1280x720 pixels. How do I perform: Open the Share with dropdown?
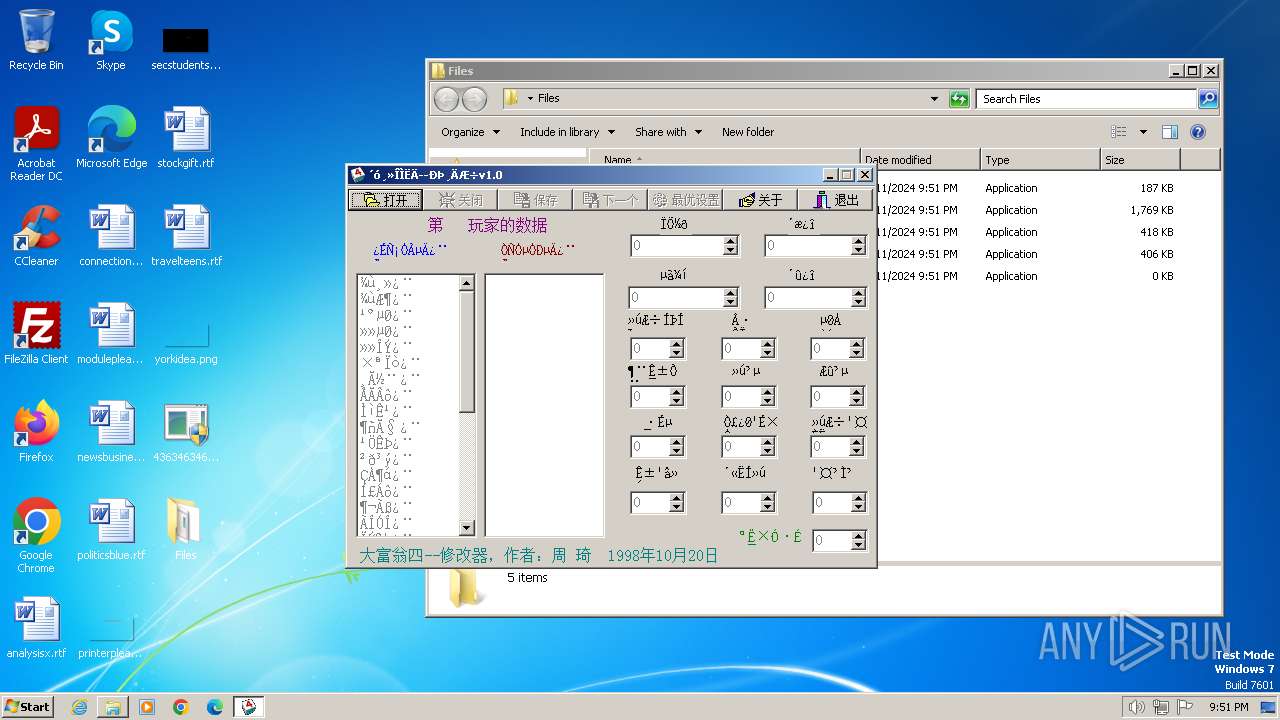(x=668, y=132)
